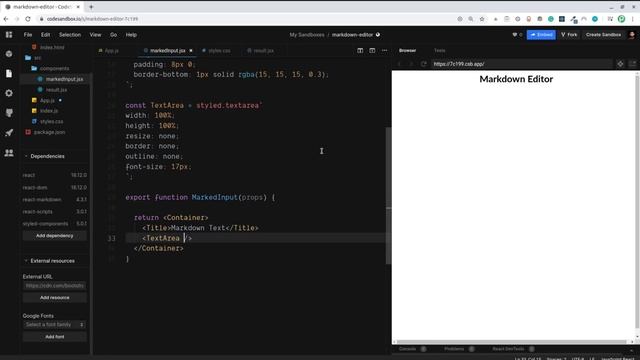Open the Chrome profile avatar
Image resolution: width=640 pixels, height=360 pixels.
tap(621, 19)
